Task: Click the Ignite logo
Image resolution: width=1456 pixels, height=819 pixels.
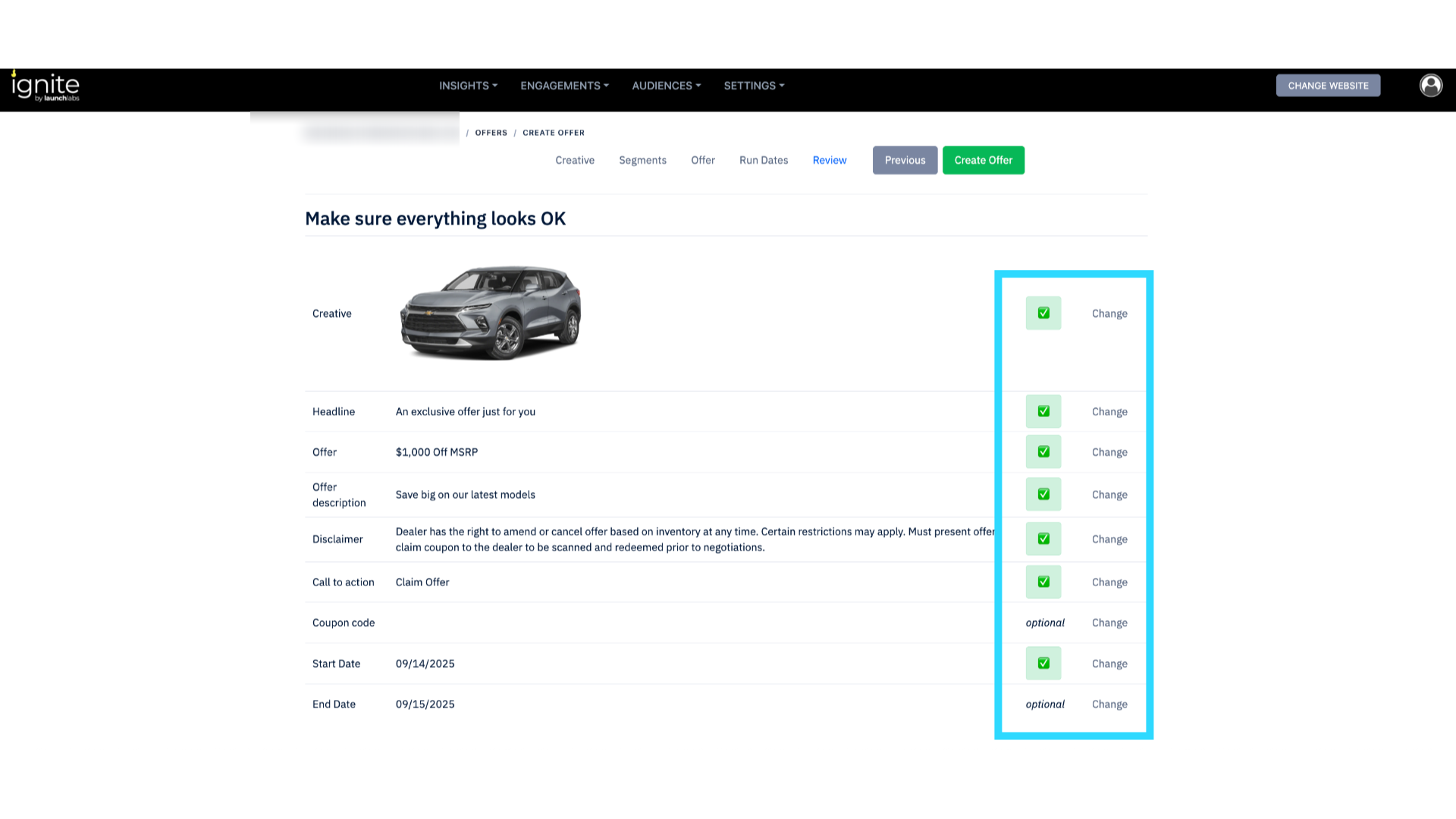Action: click(45, 86)
